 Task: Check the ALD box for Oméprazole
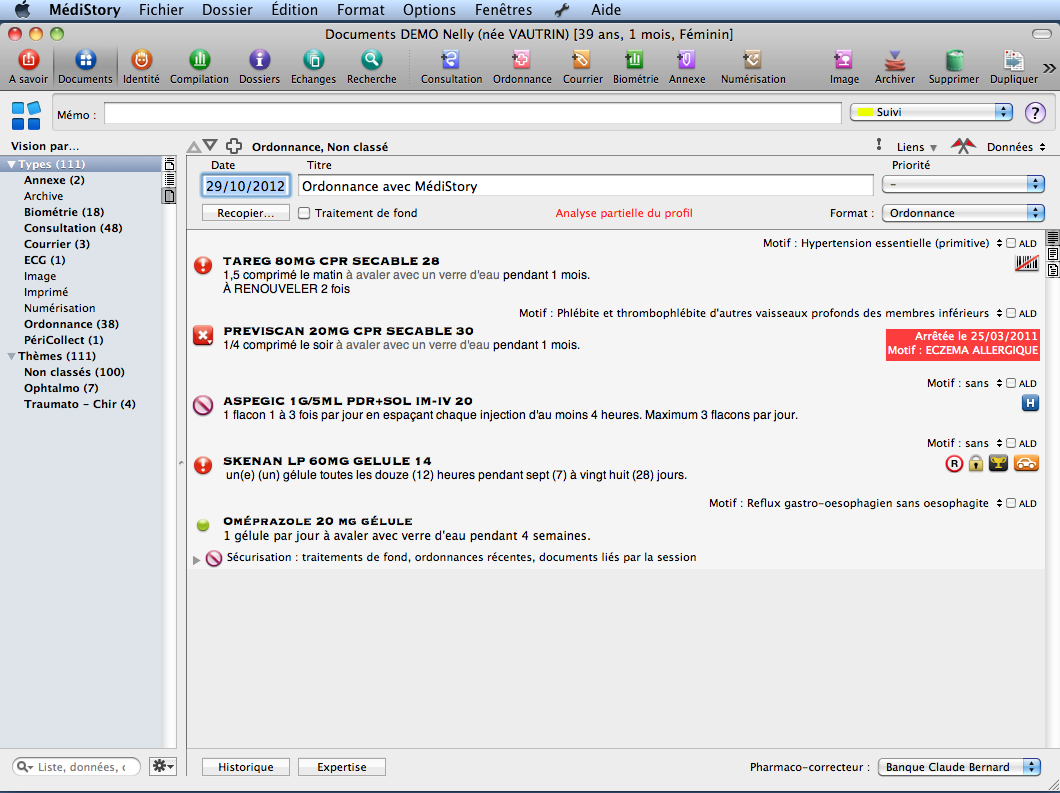tap(1011, 503)
